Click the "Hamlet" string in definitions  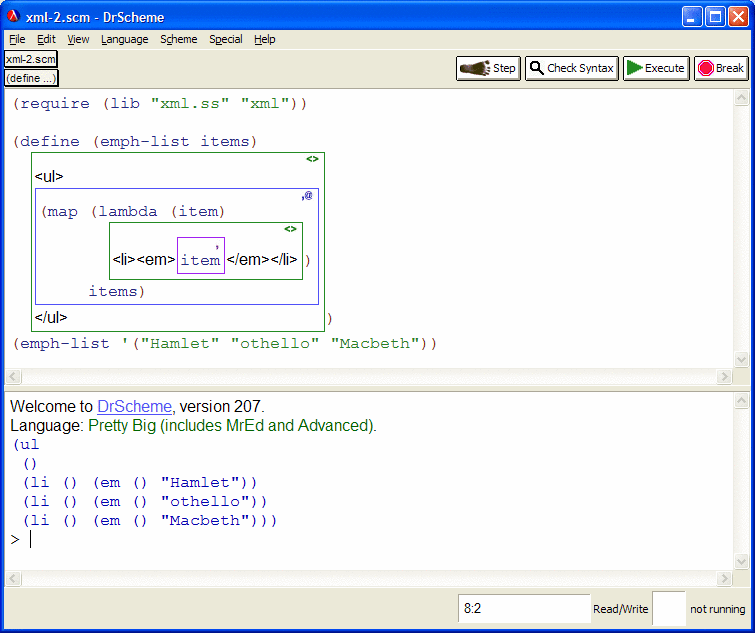point(179,343)
